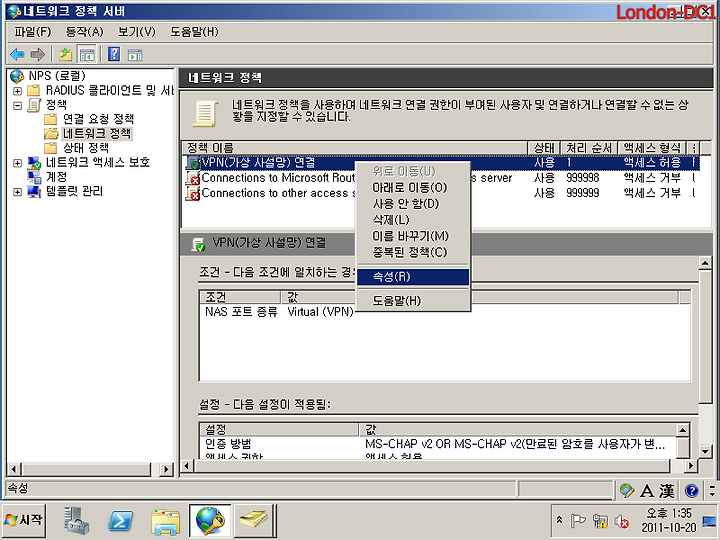
Task: Select the 네트워크 액세스 보호 icon
Action: [x=34, y=163]
